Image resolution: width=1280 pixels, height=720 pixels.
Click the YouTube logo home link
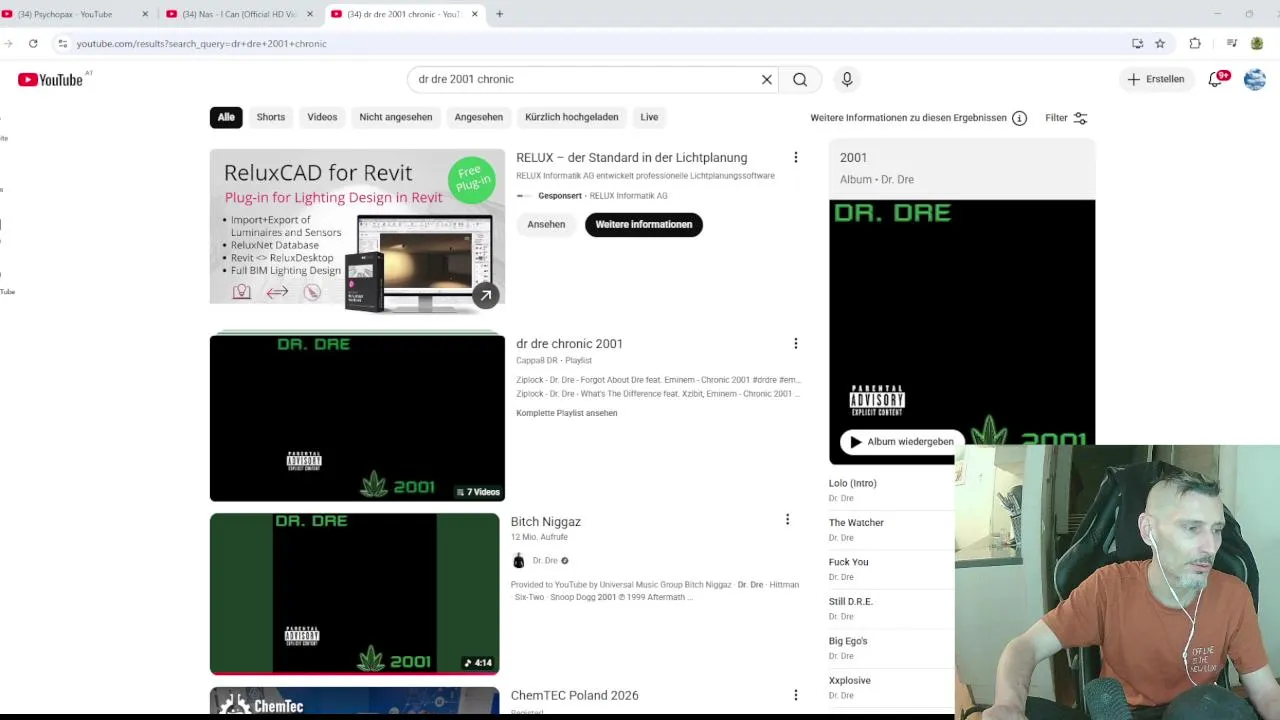tap(50, 80)
